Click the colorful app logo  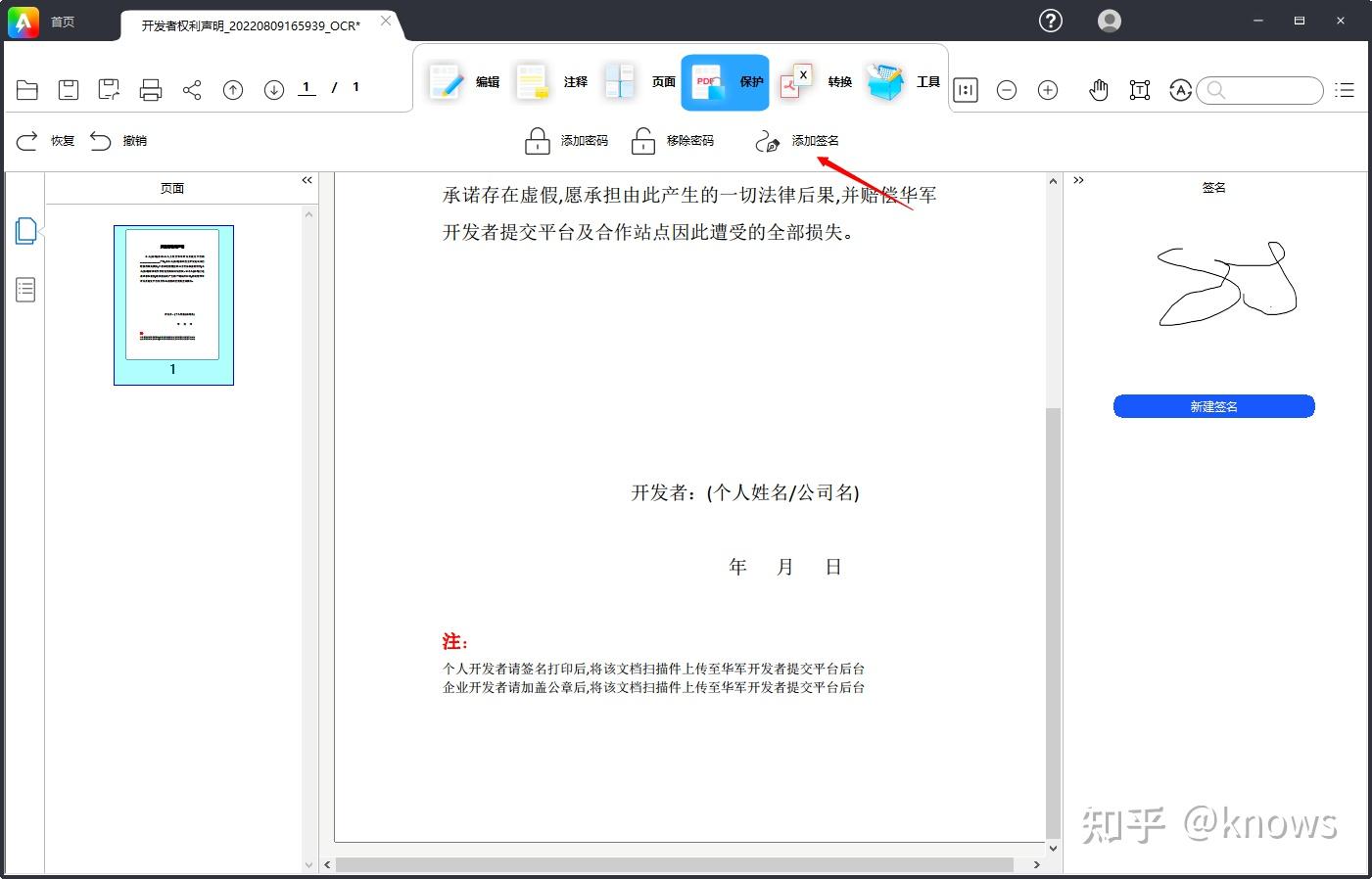(x=23, y=22)
